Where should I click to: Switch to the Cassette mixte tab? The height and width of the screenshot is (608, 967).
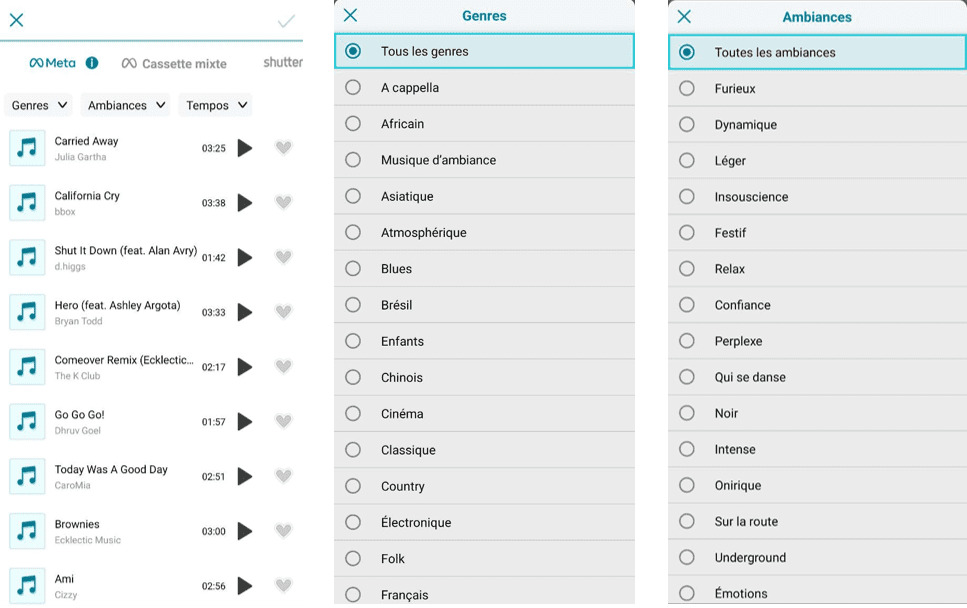(x=174, y=64)
